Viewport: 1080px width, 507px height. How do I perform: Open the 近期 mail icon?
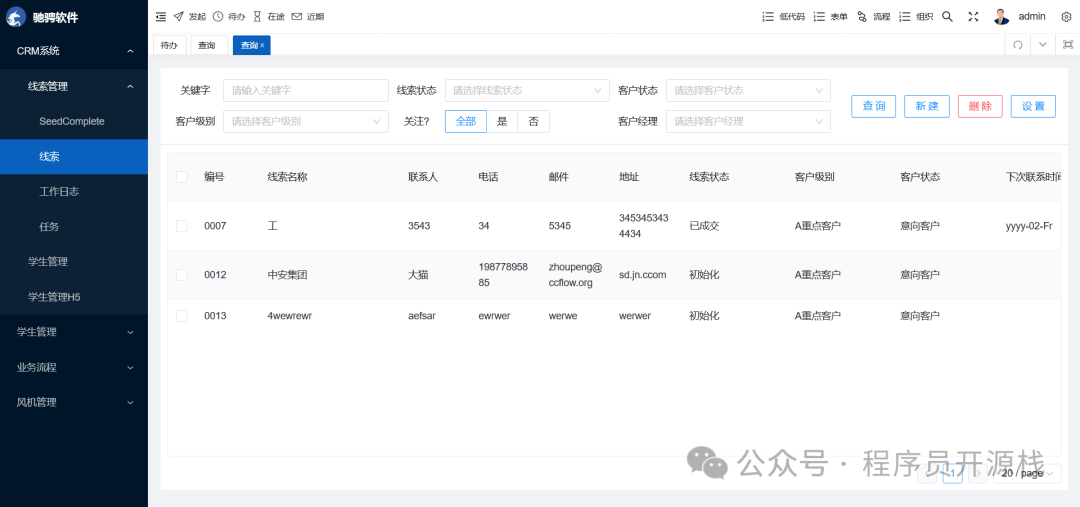(297, 17)
